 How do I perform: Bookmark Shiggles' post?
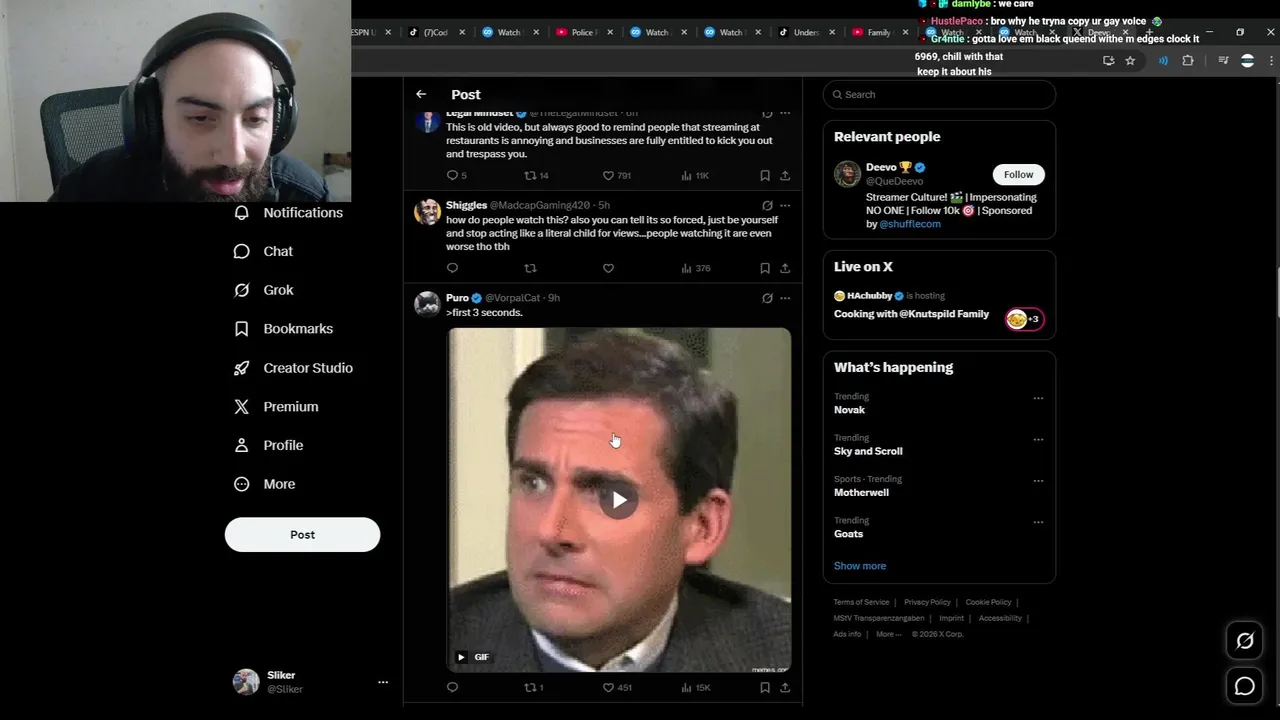(765, 268)
